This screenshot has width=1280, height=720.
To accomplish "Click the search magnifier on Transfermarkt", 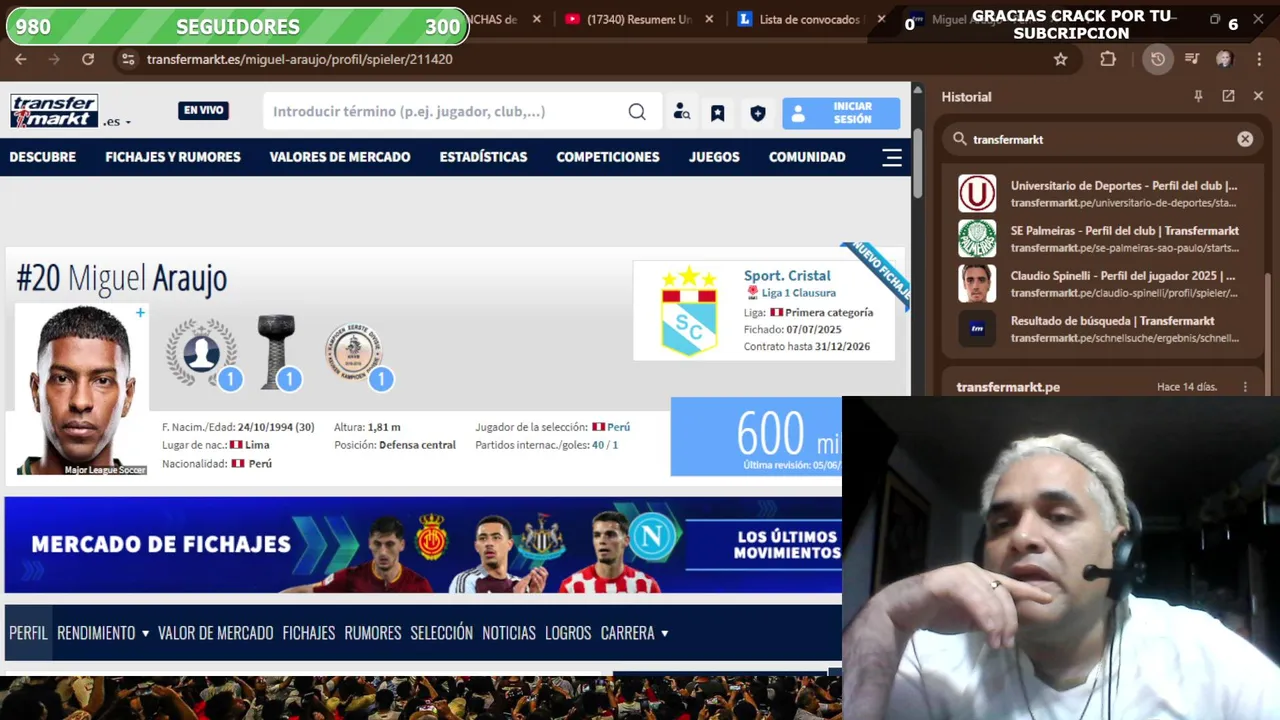I will [637, 111].
